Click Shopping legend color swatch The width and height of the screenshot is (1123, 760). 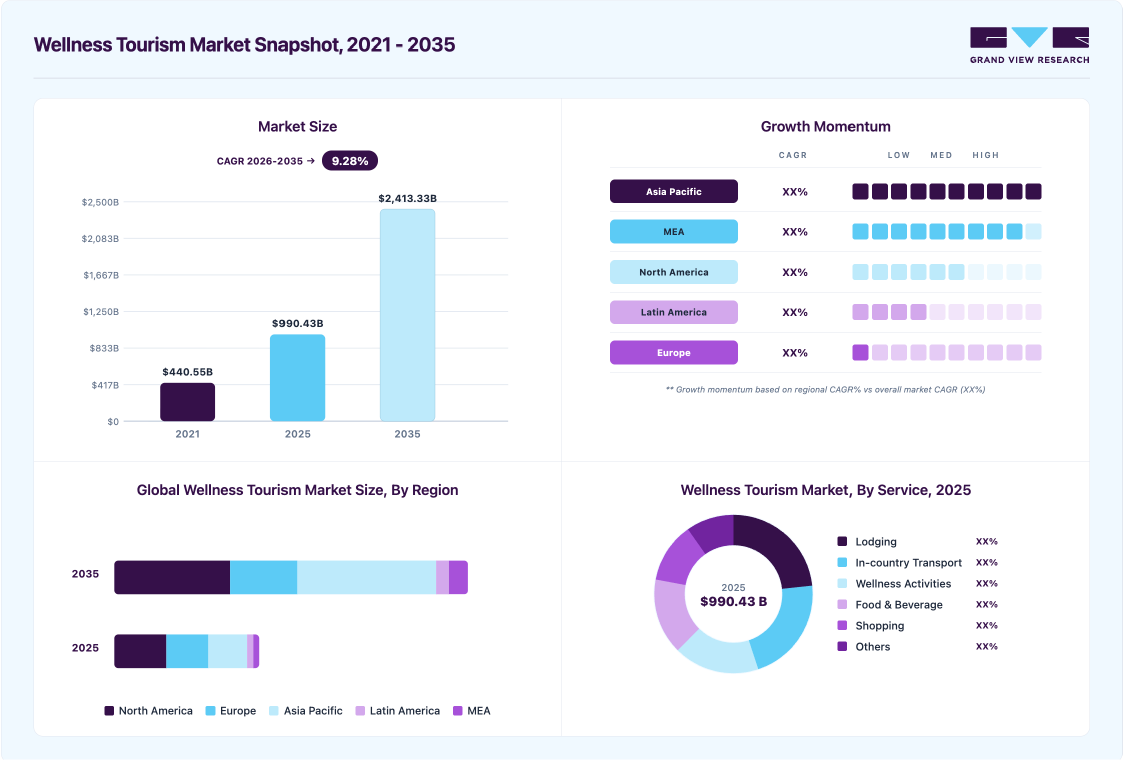coord(842,625)
